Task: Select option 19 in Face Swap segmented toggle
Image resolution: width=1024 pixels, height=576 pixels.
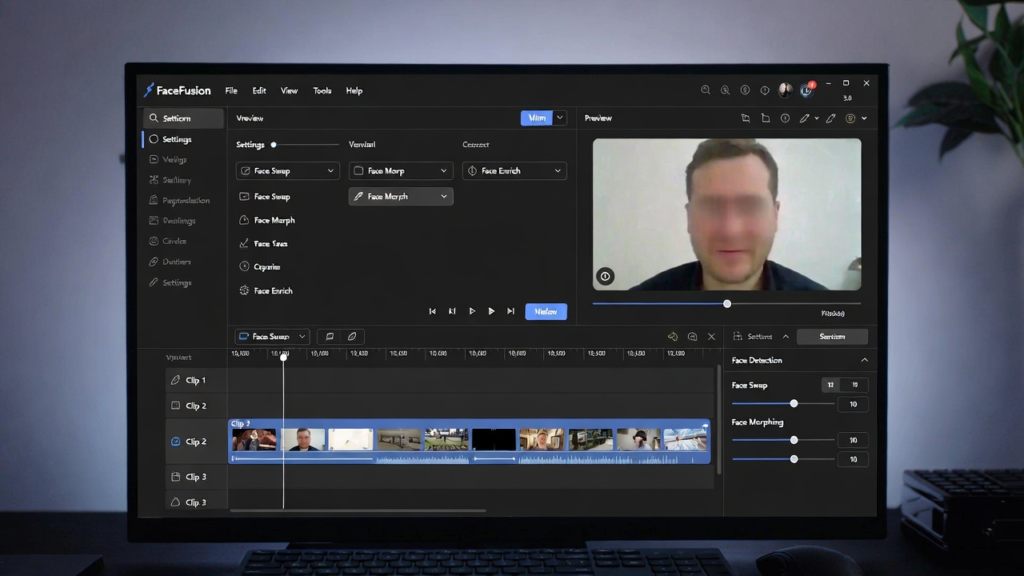Action: (854, 385)
